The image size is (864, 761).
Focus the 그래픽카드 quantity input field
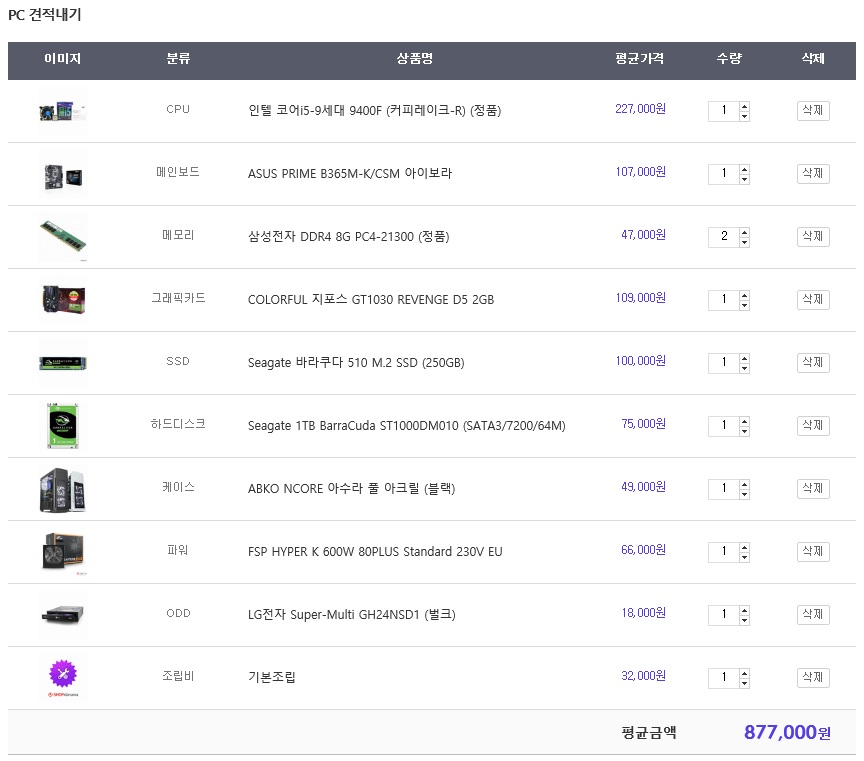click(x=723, y=300)
